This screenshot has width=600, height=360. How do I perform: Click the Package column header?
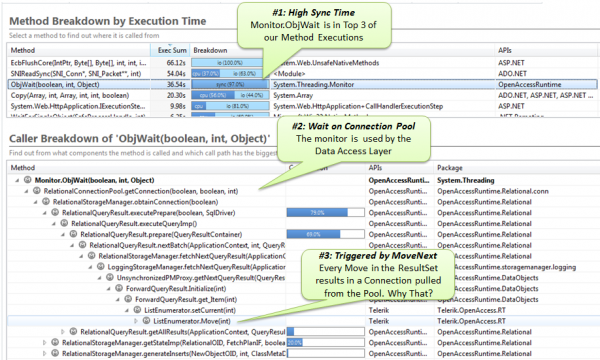point(450,168)
